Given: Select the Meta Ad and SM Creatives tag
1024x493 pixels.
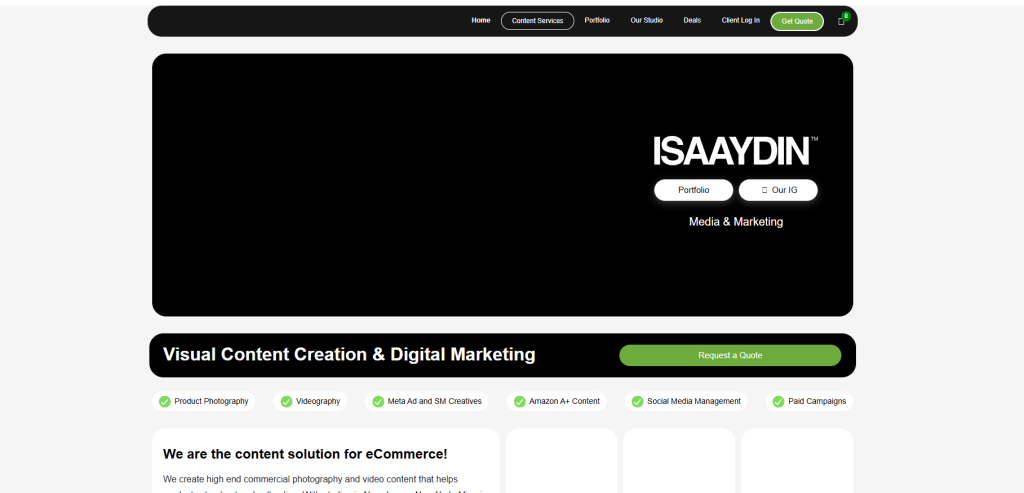Looking at the screenshot, I should 427,402.
